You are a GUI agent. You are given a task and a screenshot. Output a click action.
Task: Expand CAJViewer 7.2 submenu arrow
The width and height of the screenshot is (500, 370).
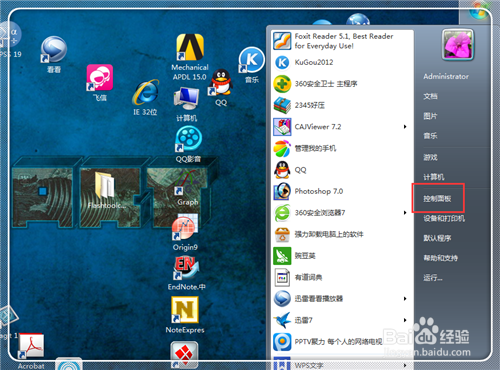(x=405, y=127)
